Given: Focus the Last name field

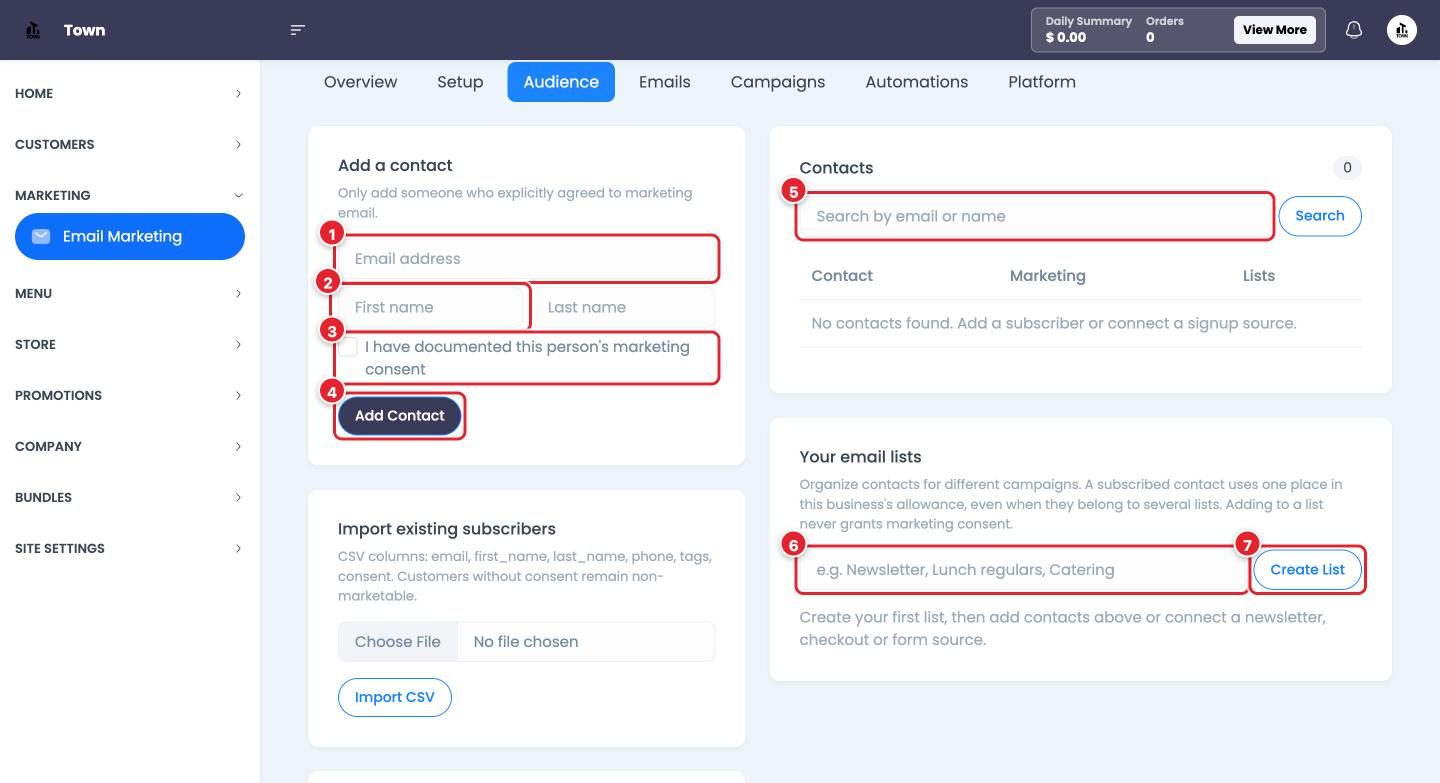Looking at the screenshot, I should tap(623, 307).
